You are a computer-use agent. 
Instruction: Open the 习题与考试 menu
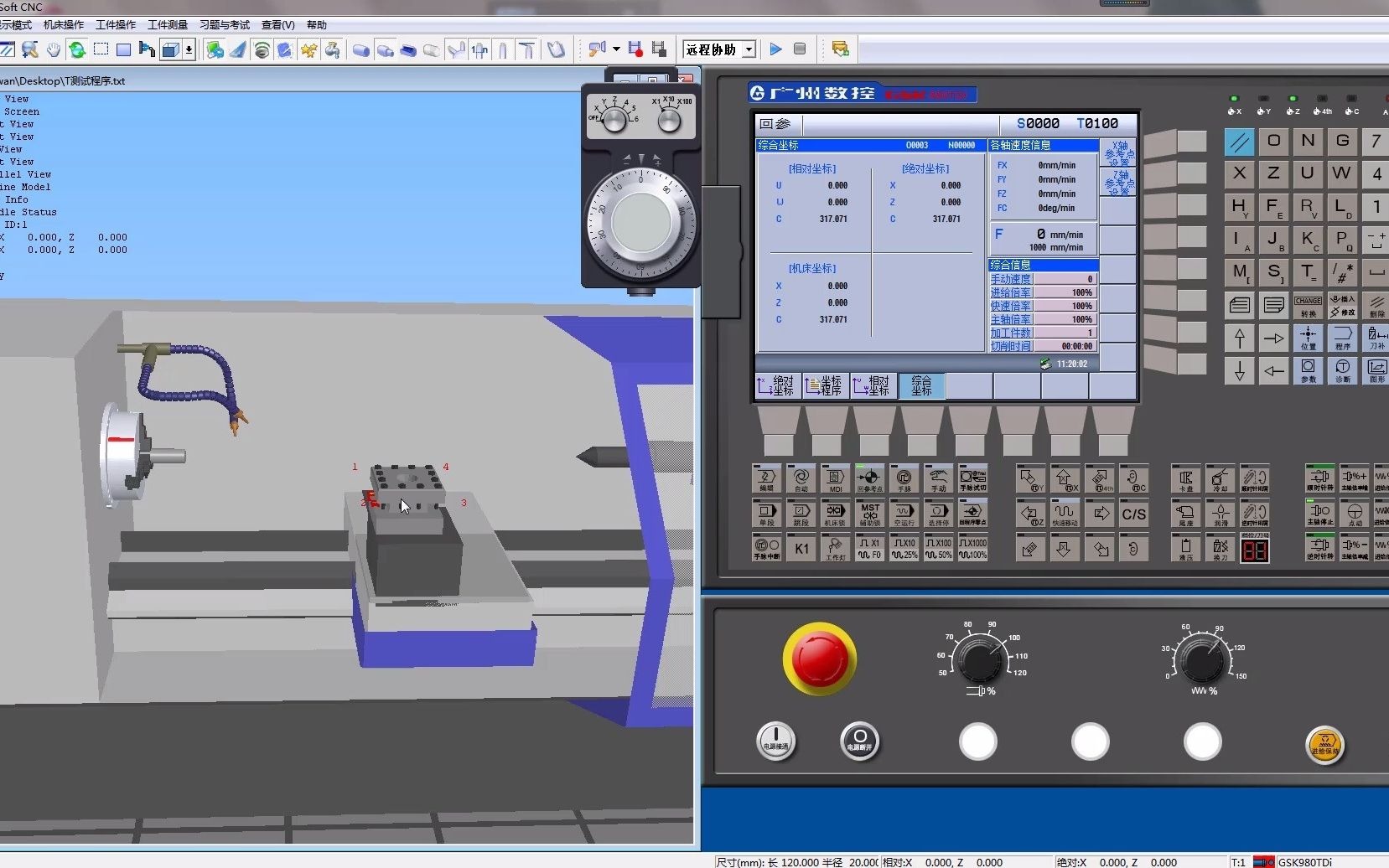pos(225,25)
